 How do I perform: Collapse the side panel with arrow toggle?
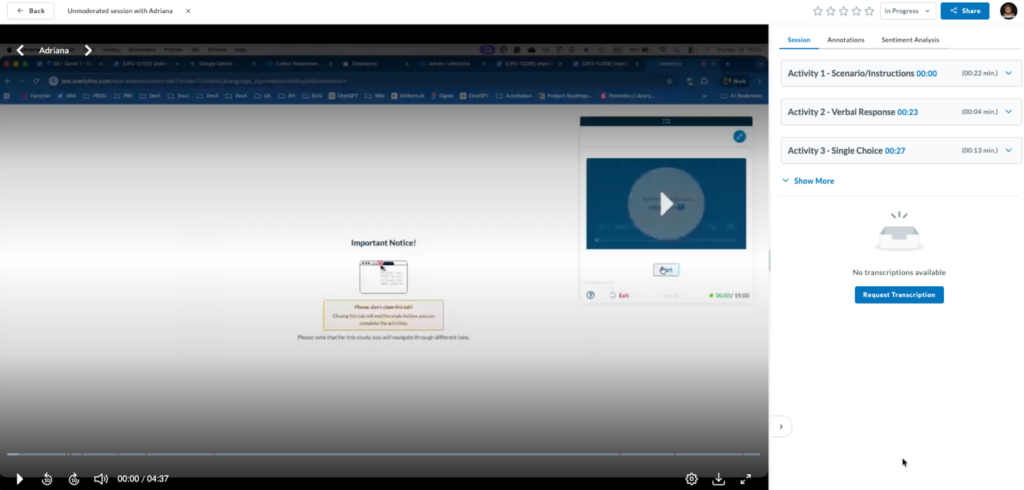tap(781, 427)
